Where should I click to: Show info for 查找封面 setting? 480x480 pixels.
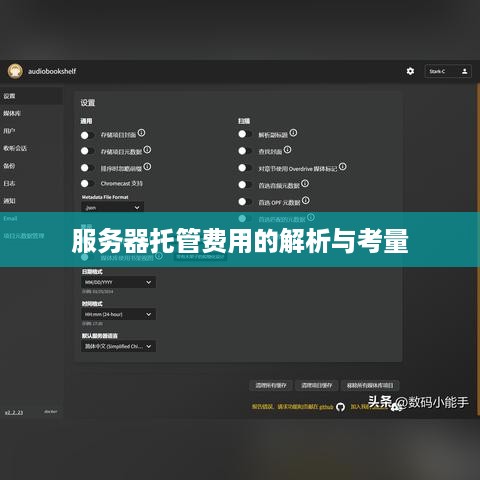pos(287,150)
